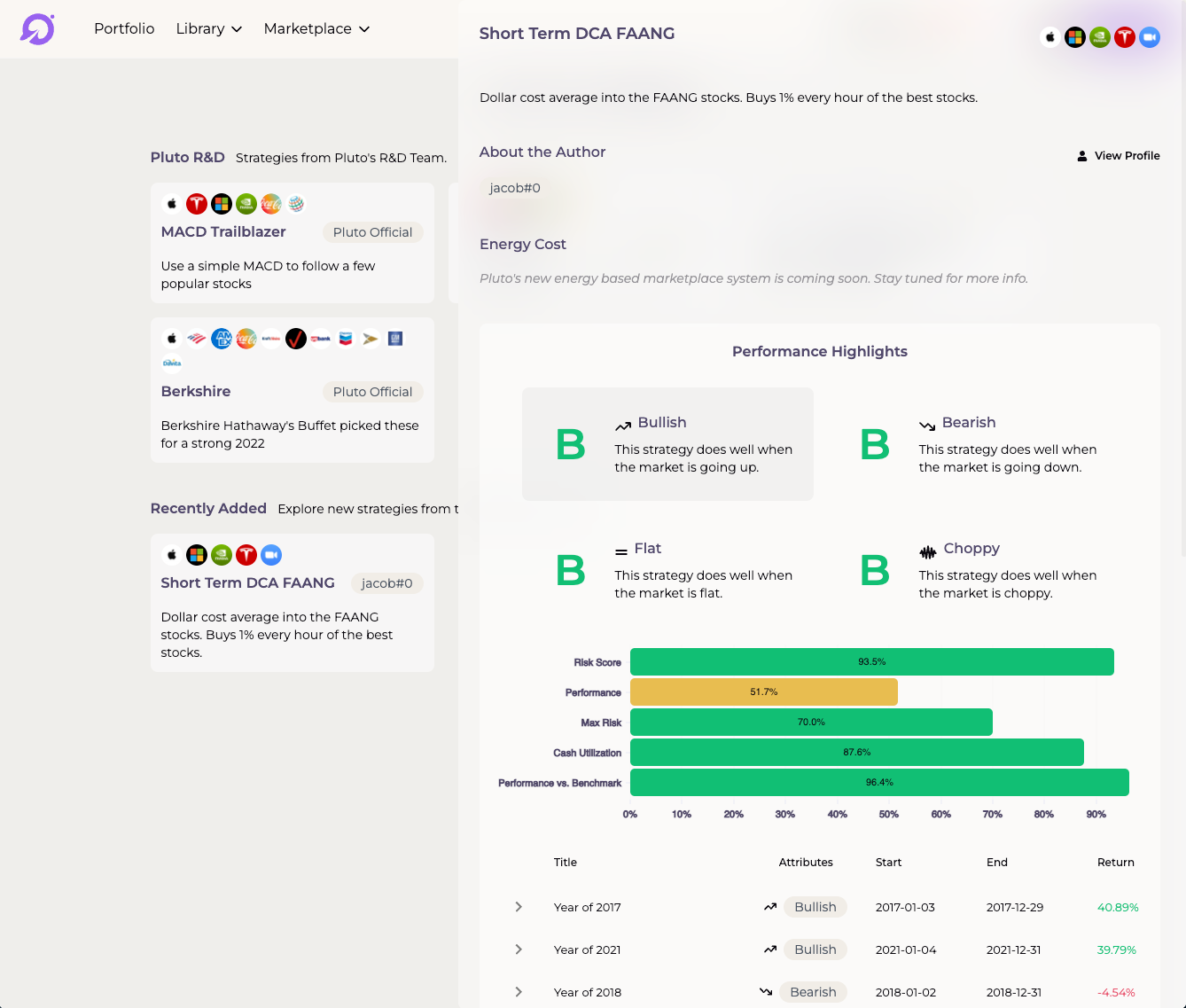Click the Microsoft icon on MACD Trailblazer card

(x=222, y=204)
